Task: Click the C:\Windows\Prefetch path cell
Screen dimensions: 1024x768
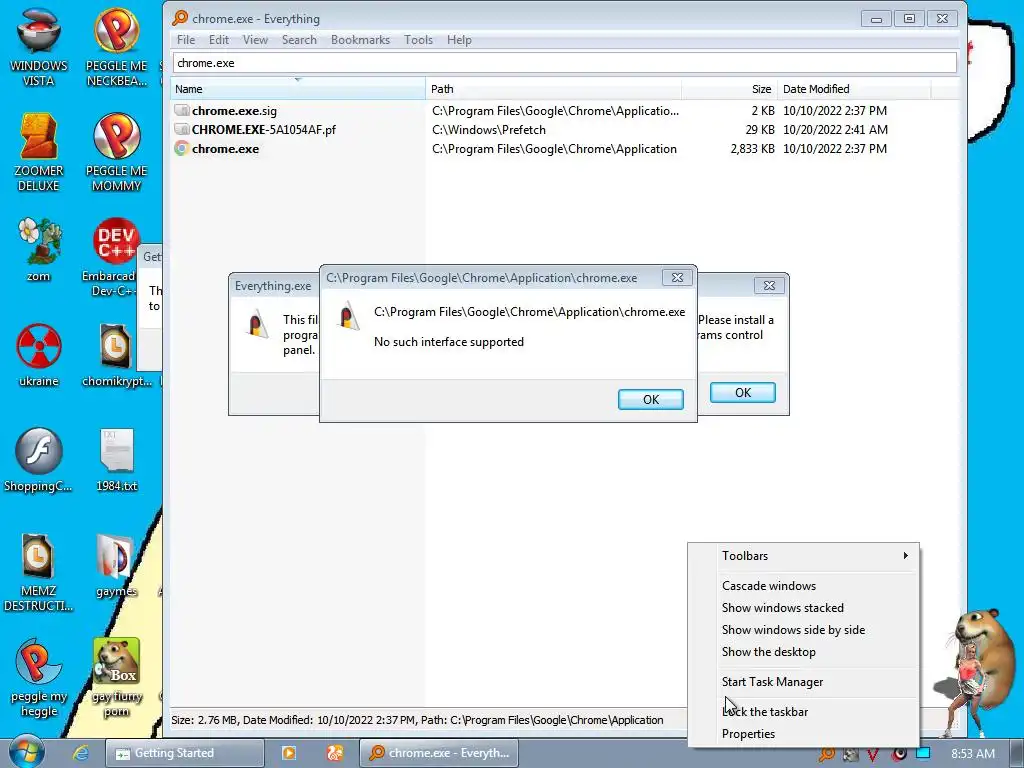Action: [x=488, y=130]
